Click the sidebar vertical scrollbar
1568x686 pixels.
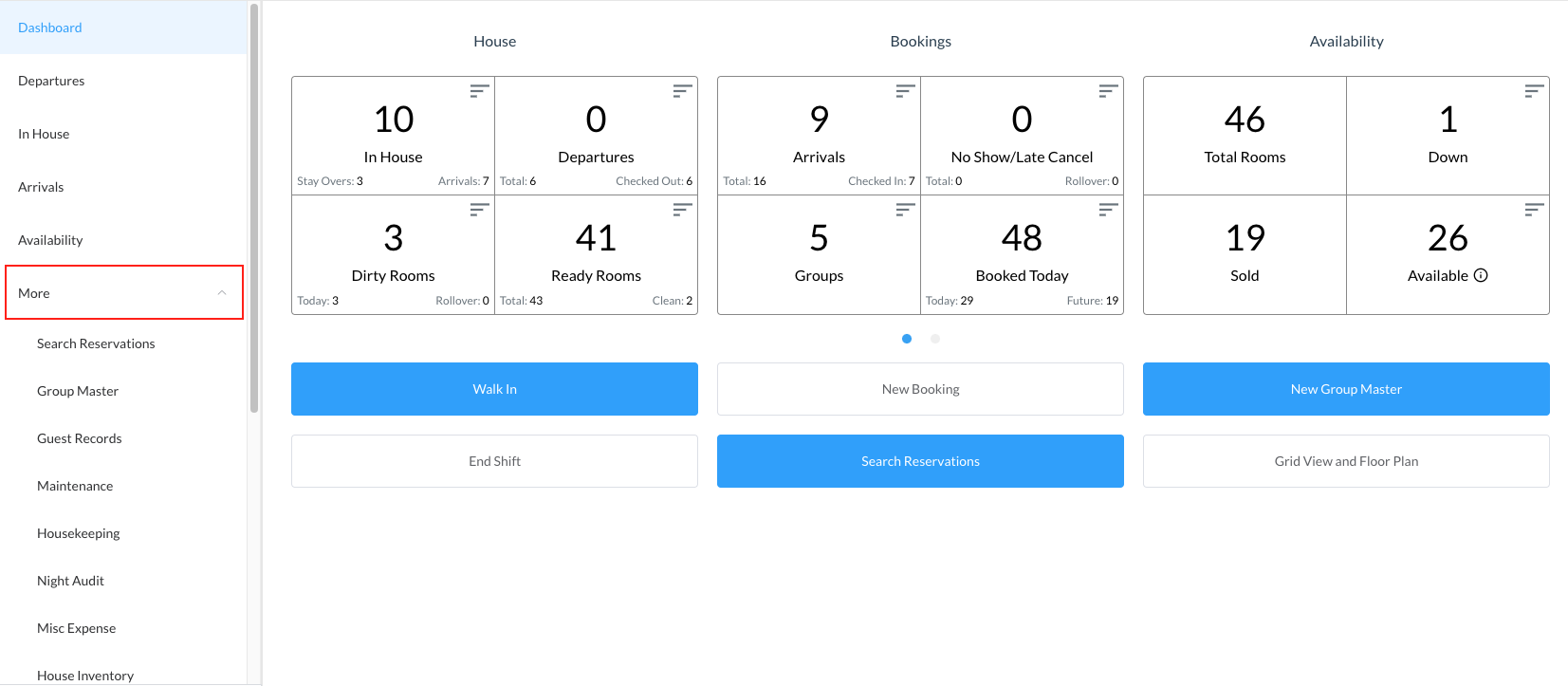point(254,209)
